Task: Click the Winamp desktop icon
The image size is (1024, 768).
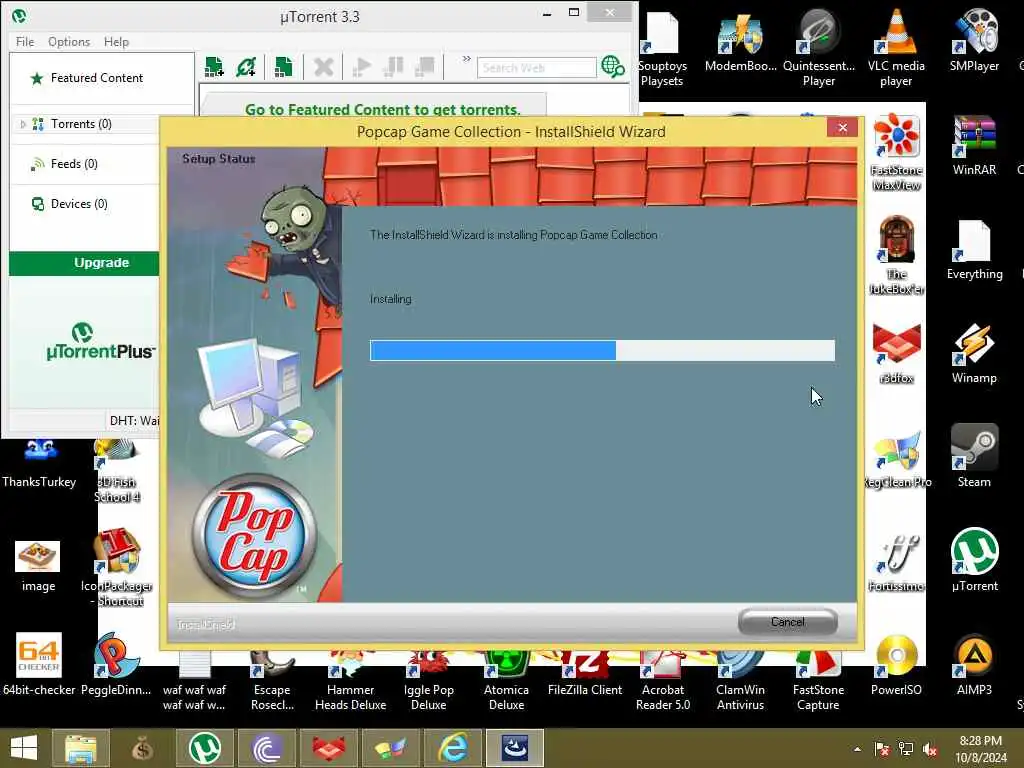Action: (974, 353)
